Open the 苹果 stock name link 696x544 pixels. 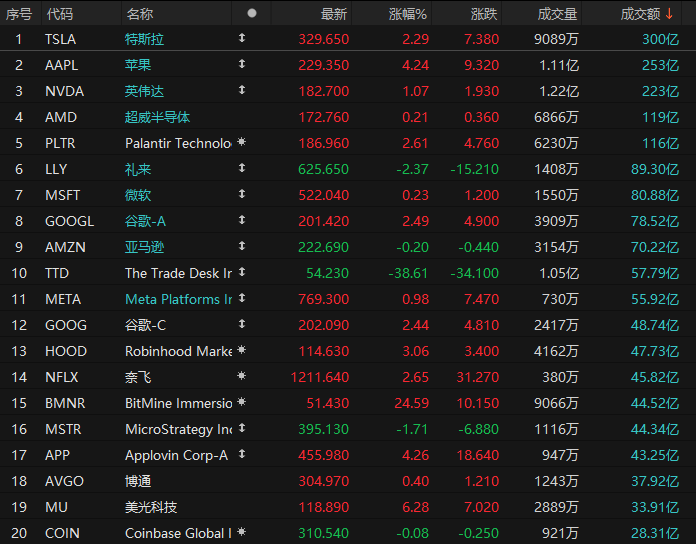pyautogui.click(x=138, y=65)
